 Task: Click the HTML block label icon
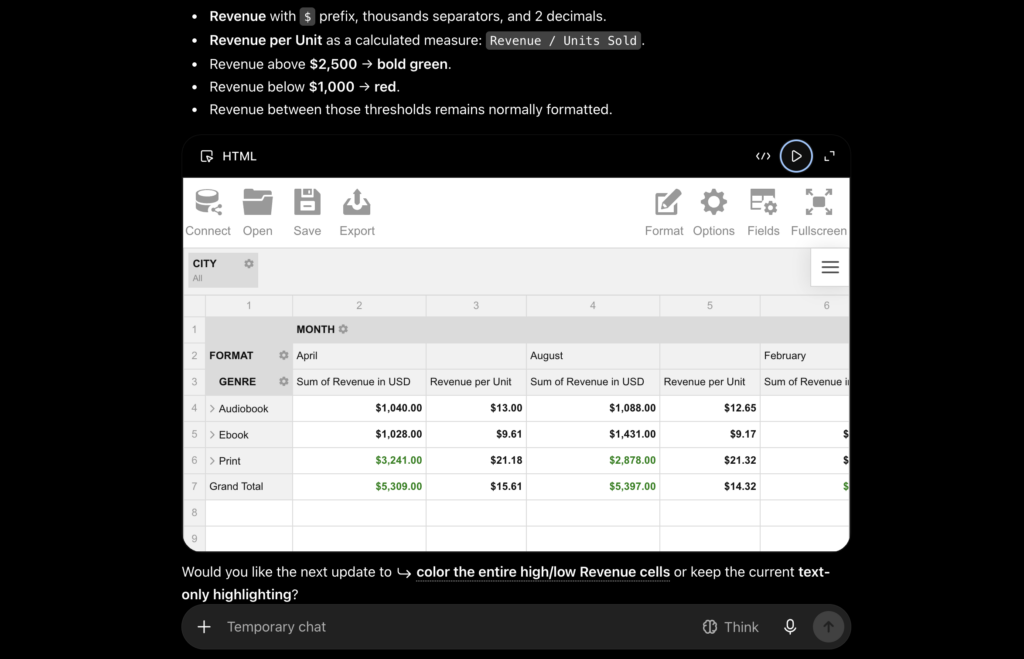(x=207, y=156)
